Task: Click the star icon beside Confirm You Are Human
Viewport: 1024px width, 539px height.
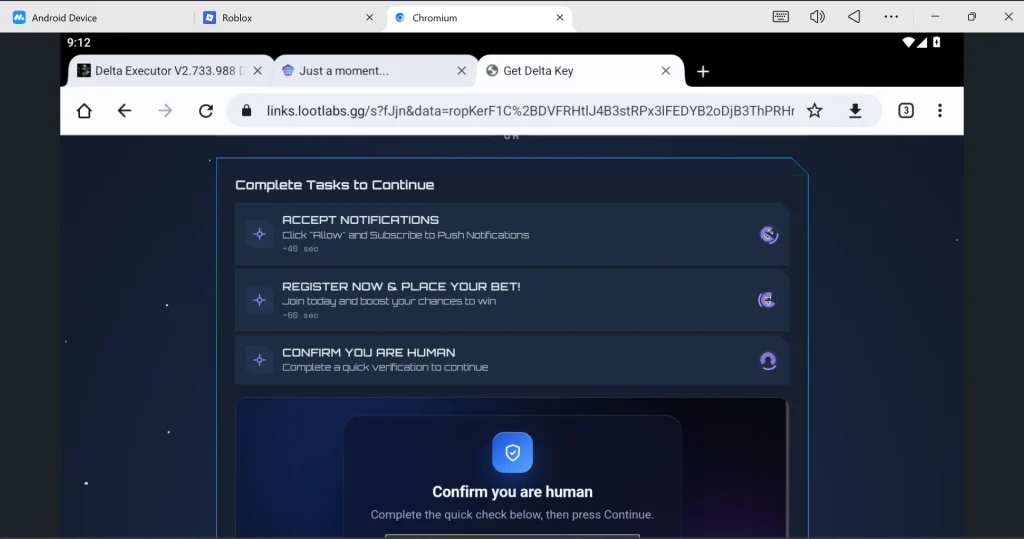Action: [259, 360]
